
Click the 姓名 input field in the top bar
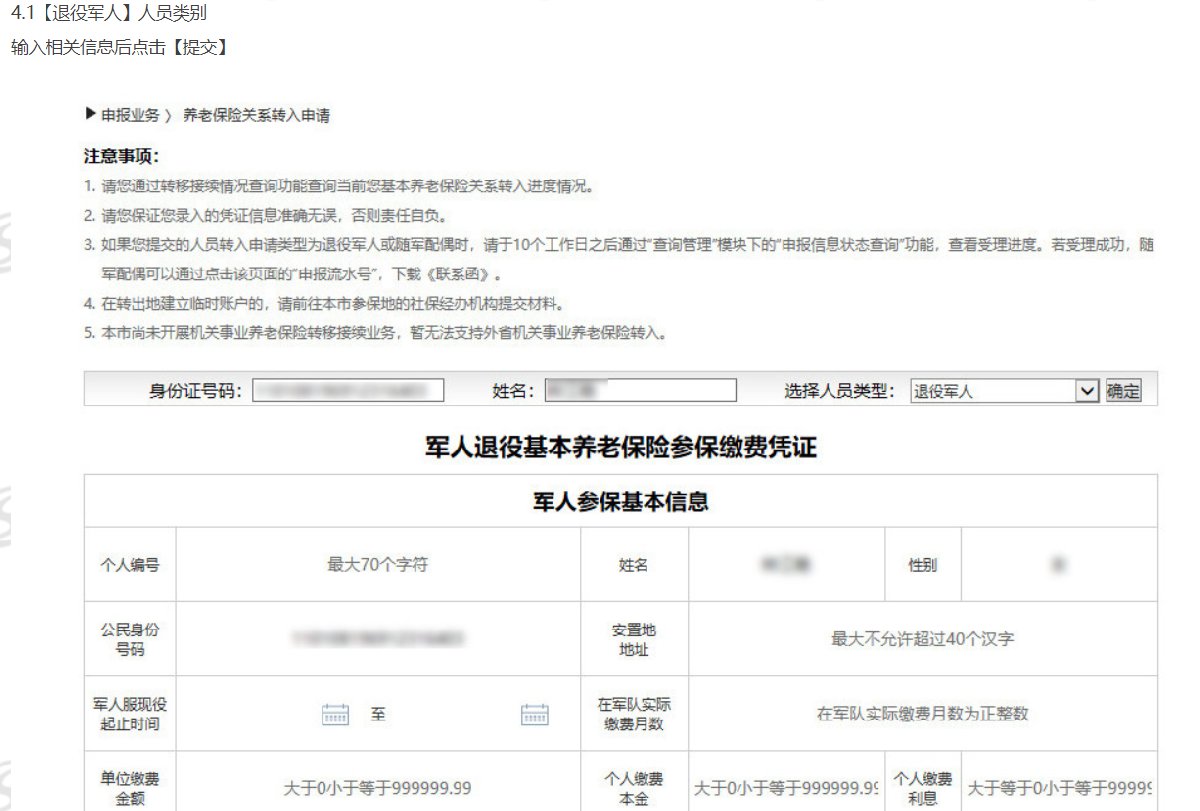coord(640,390)
